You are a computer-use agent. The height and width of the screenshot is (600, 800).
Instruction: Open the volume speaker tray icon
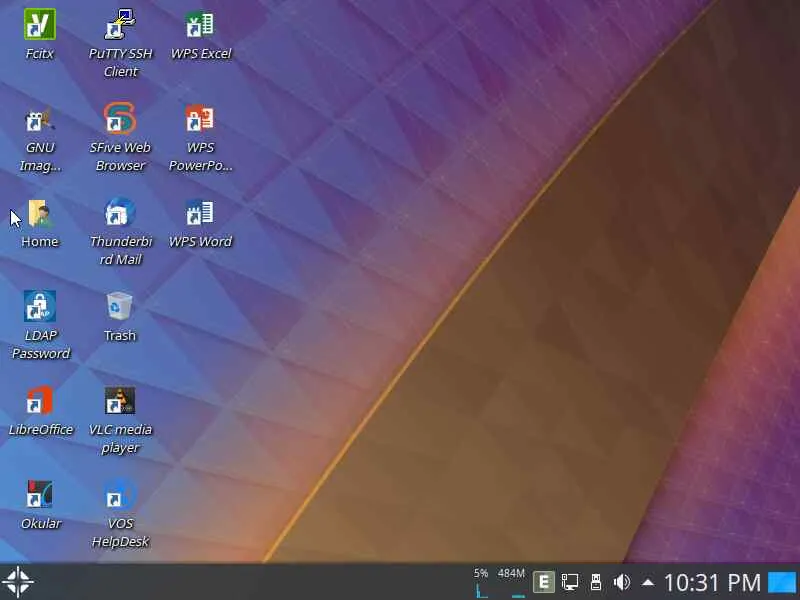click(x=621, y=582)
